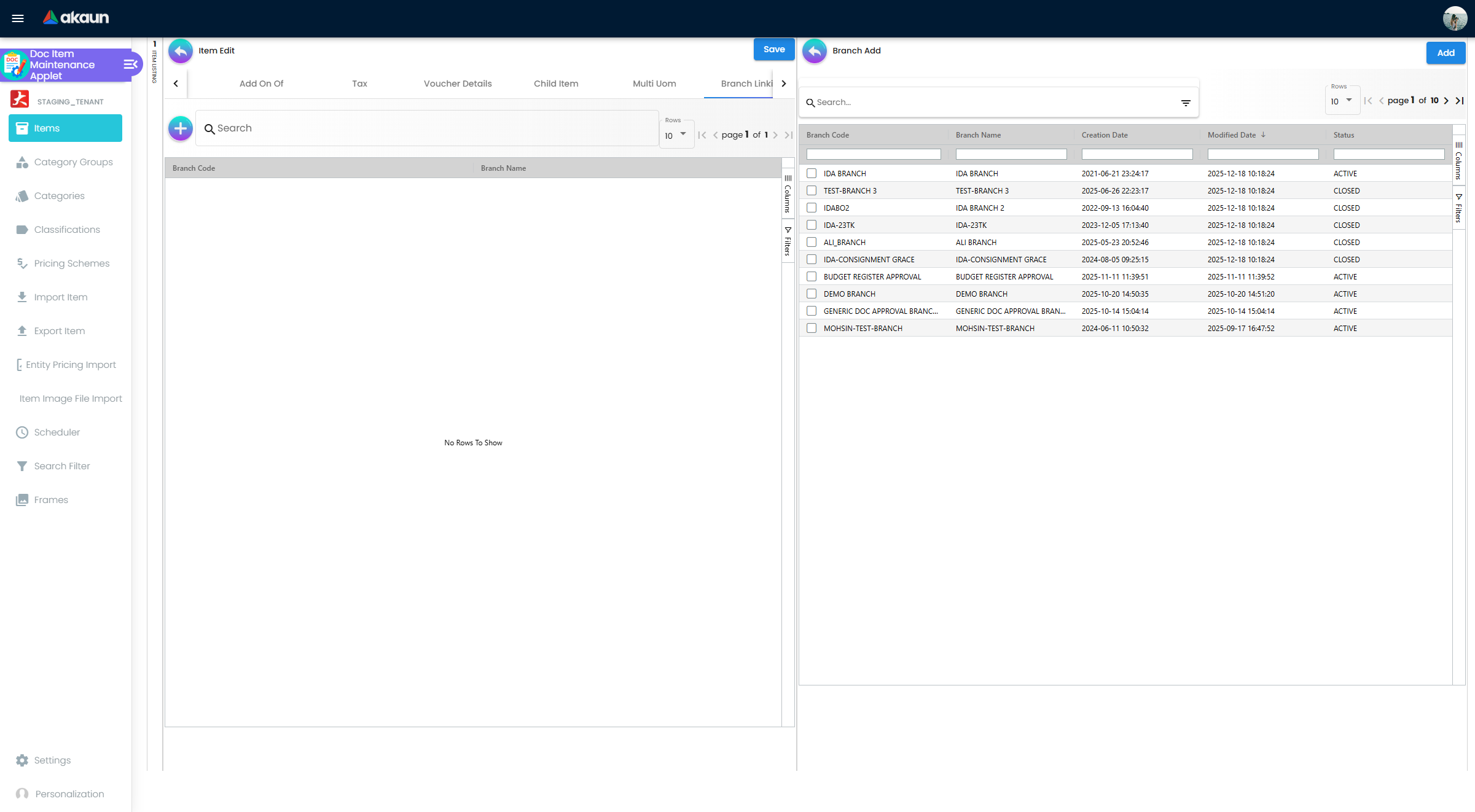Click the Branch Name filter input field
The image size is (1475, 812).
(1011, 154)
